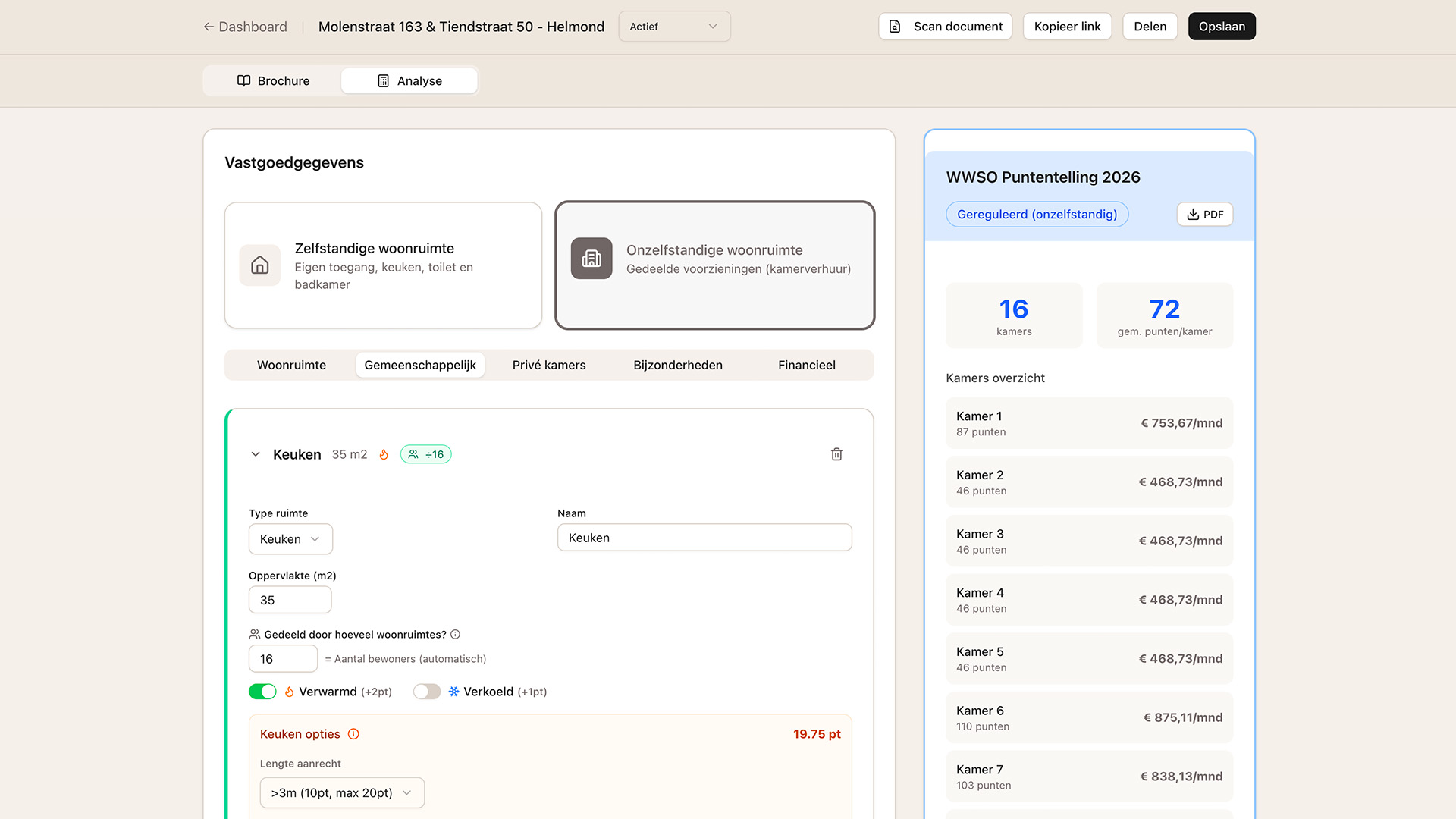Click the 16 kamers stat card
The width and height of the screenshot is (1456, 819).
click(1014, 316)
